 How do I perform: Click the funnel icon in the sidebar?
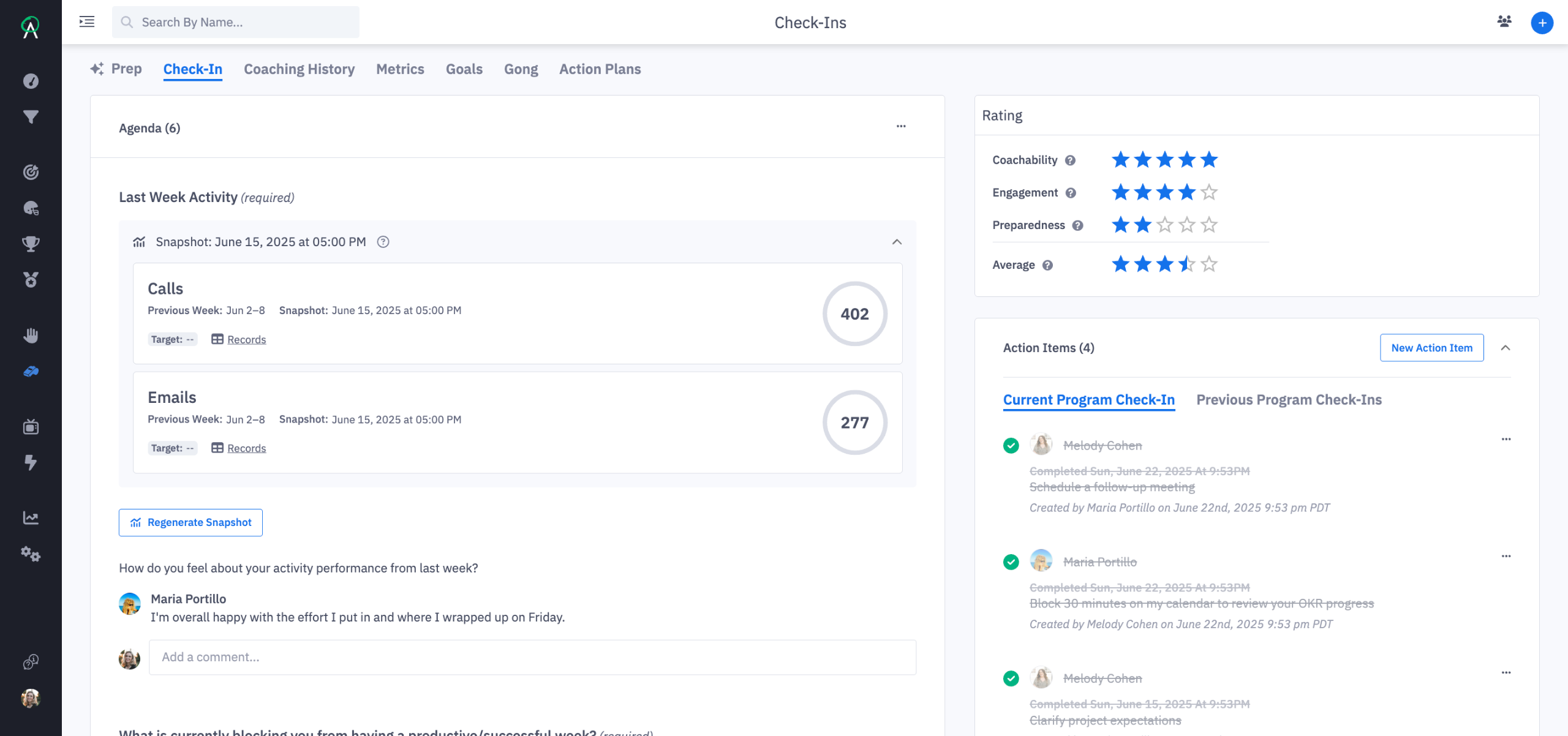(31, 116)
